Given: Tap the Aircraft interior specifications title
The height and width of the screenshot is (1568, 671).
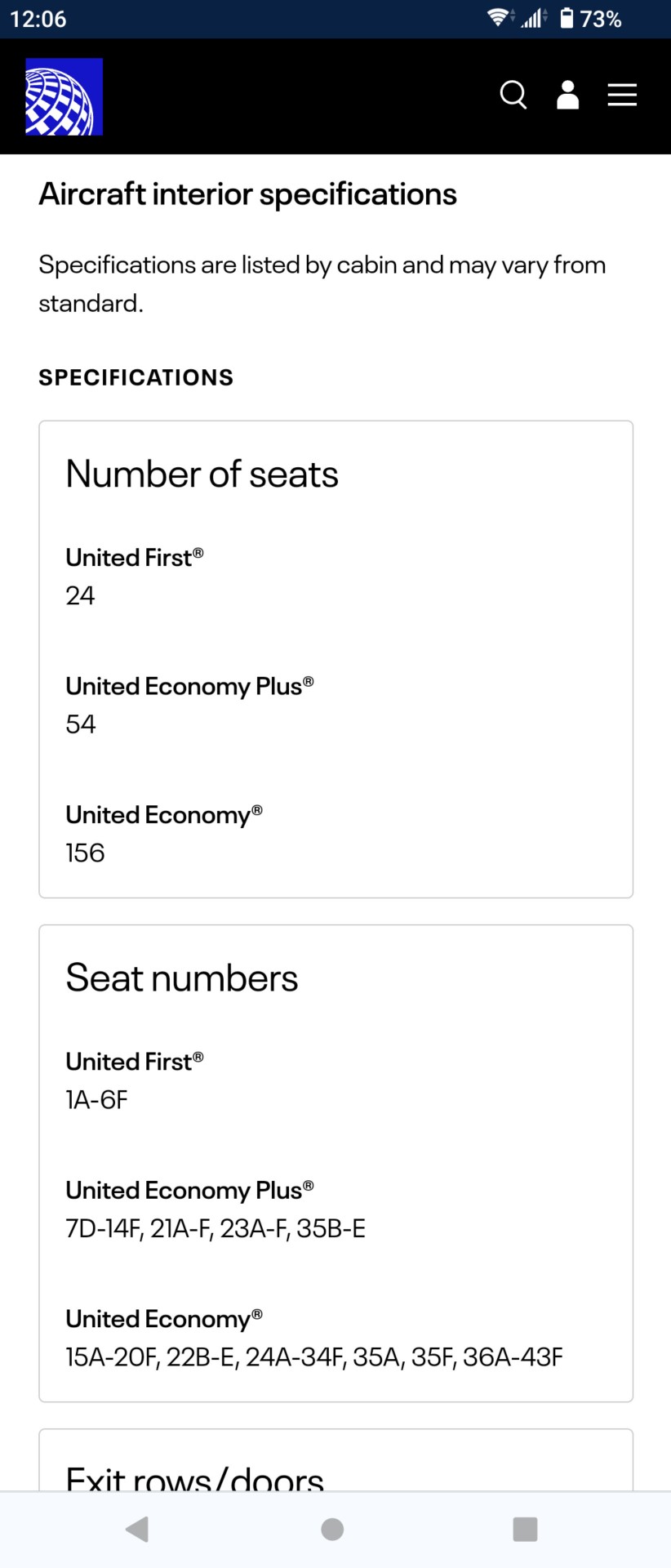Looking at the screenshot, I should click(247, 194).
